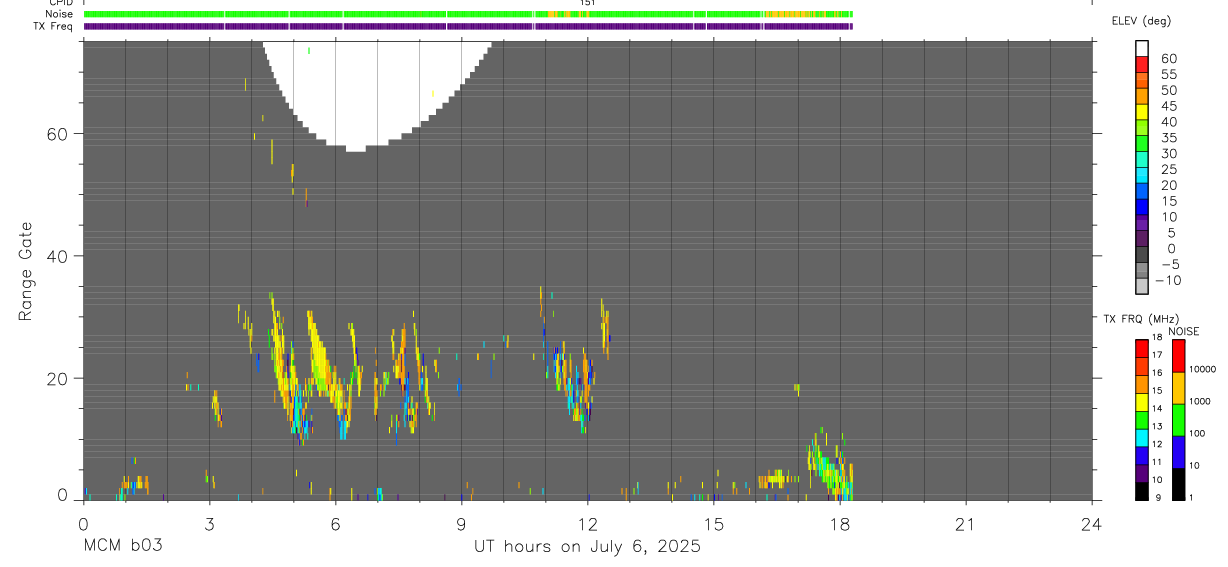Click the black segment of NOISE color bar
Screen dimensions: 1228x567
1178,483
